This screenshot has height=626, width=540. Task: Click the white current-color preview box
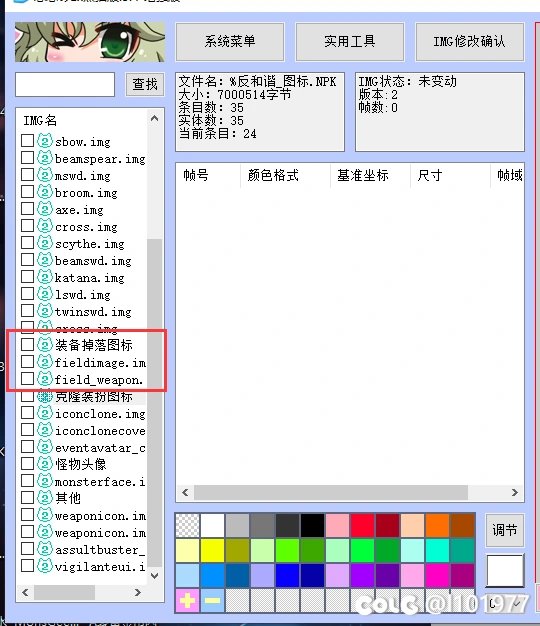pos(504,571)
